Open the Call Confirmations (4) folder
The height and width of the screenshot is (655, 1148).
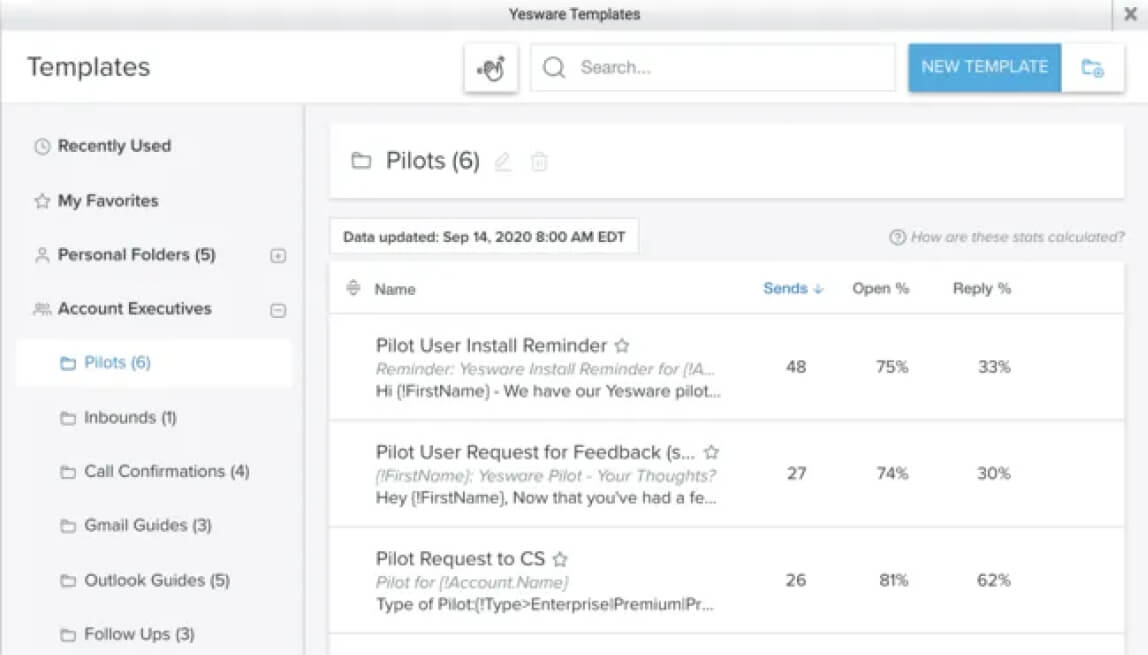tap(166, 471)
